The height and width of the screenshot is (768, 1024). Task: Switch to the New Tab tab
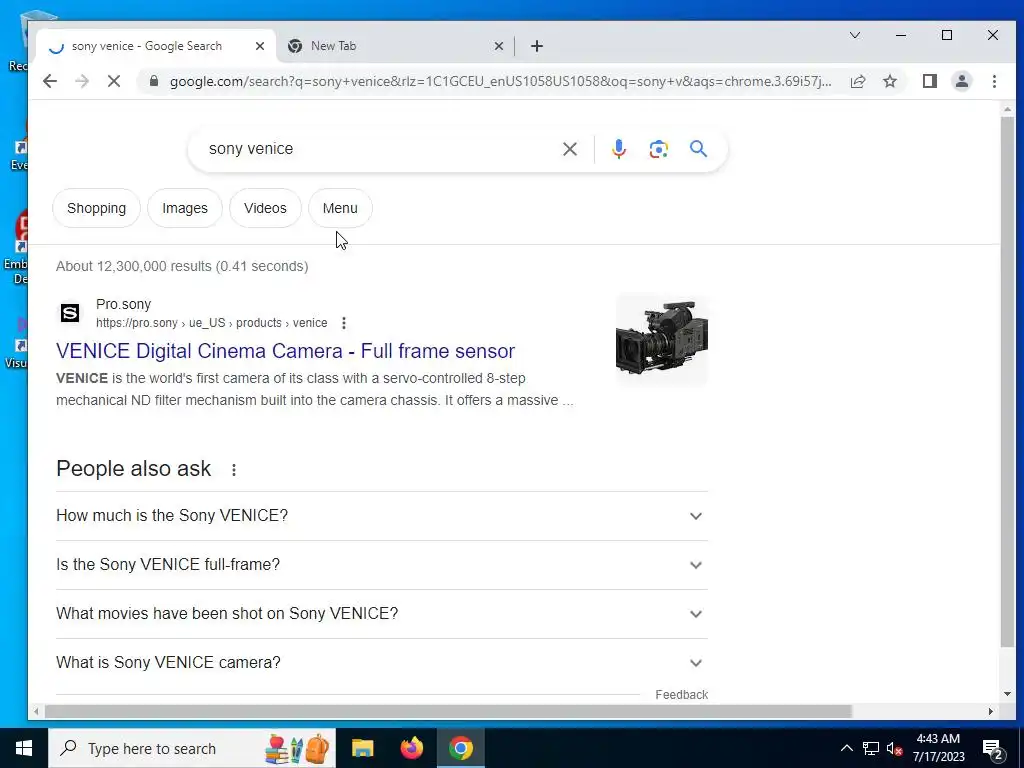(x=395, y=46)
